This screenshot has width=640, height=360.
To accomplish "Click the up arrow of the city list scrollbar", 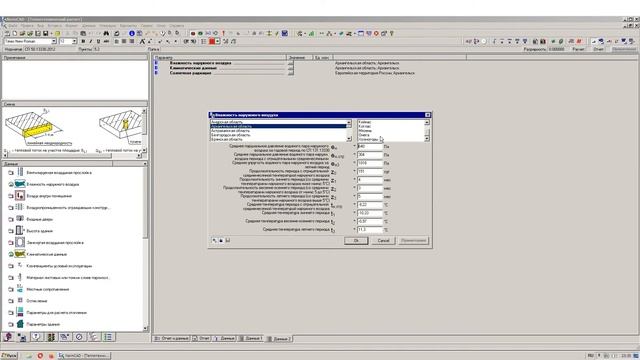I will point(427,122).
